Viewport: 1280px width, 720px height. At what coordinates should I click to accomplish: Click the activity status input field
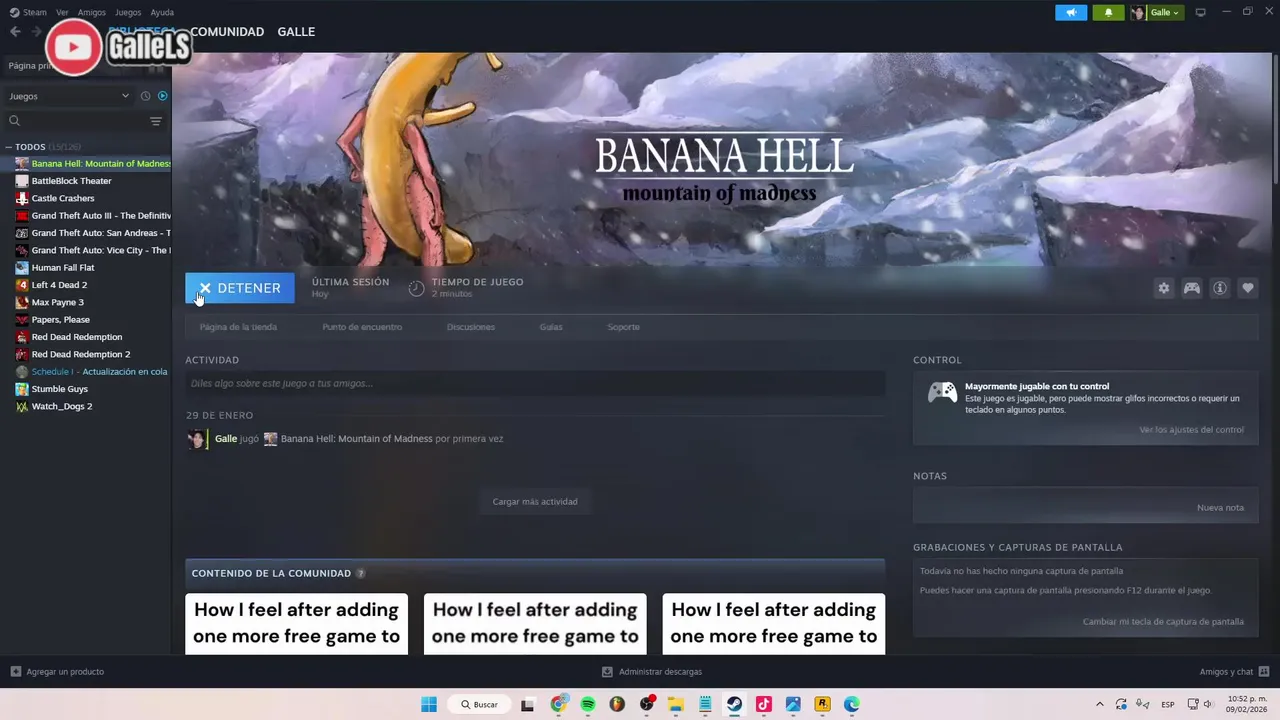[535, 383]
